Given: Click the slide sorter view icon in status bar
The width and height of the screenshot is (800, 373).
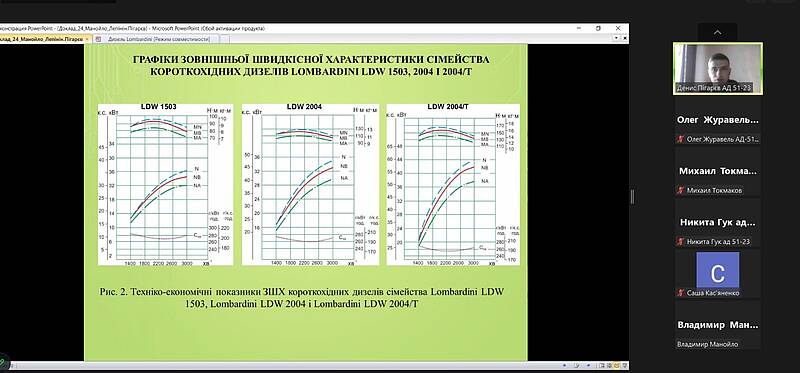Looking at the screenshot, I should [609, 365].
